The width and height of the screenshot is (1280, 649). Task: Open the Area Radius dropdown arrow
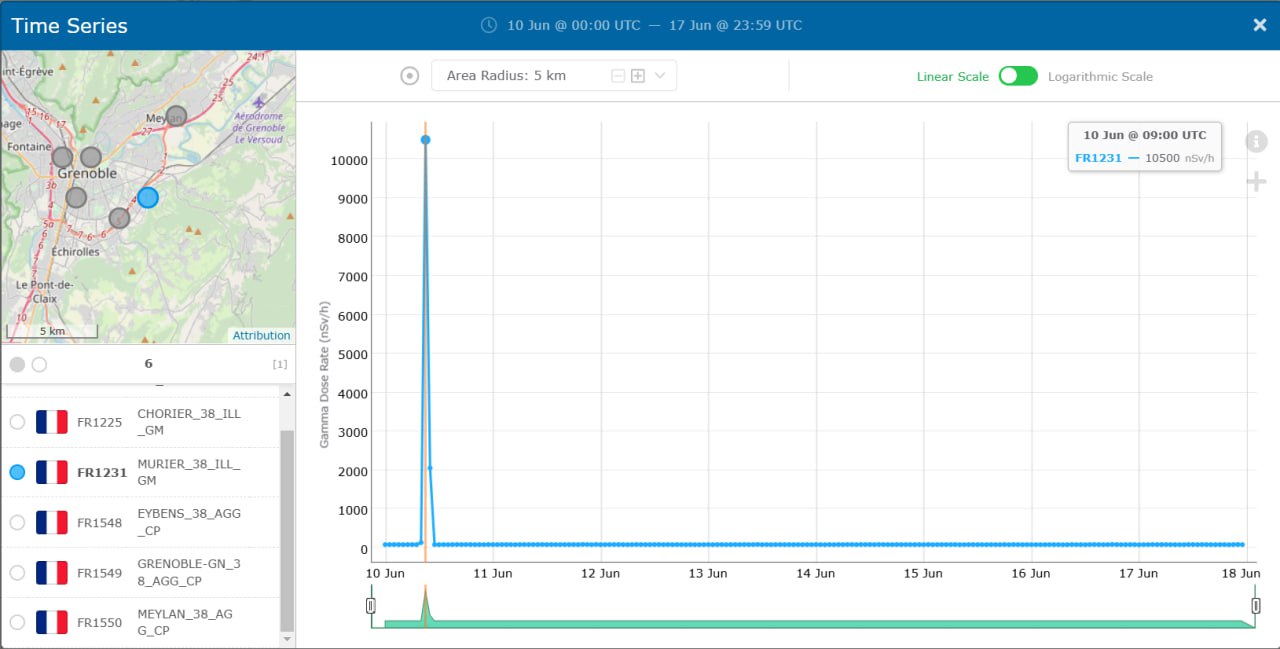click(660, 76)
